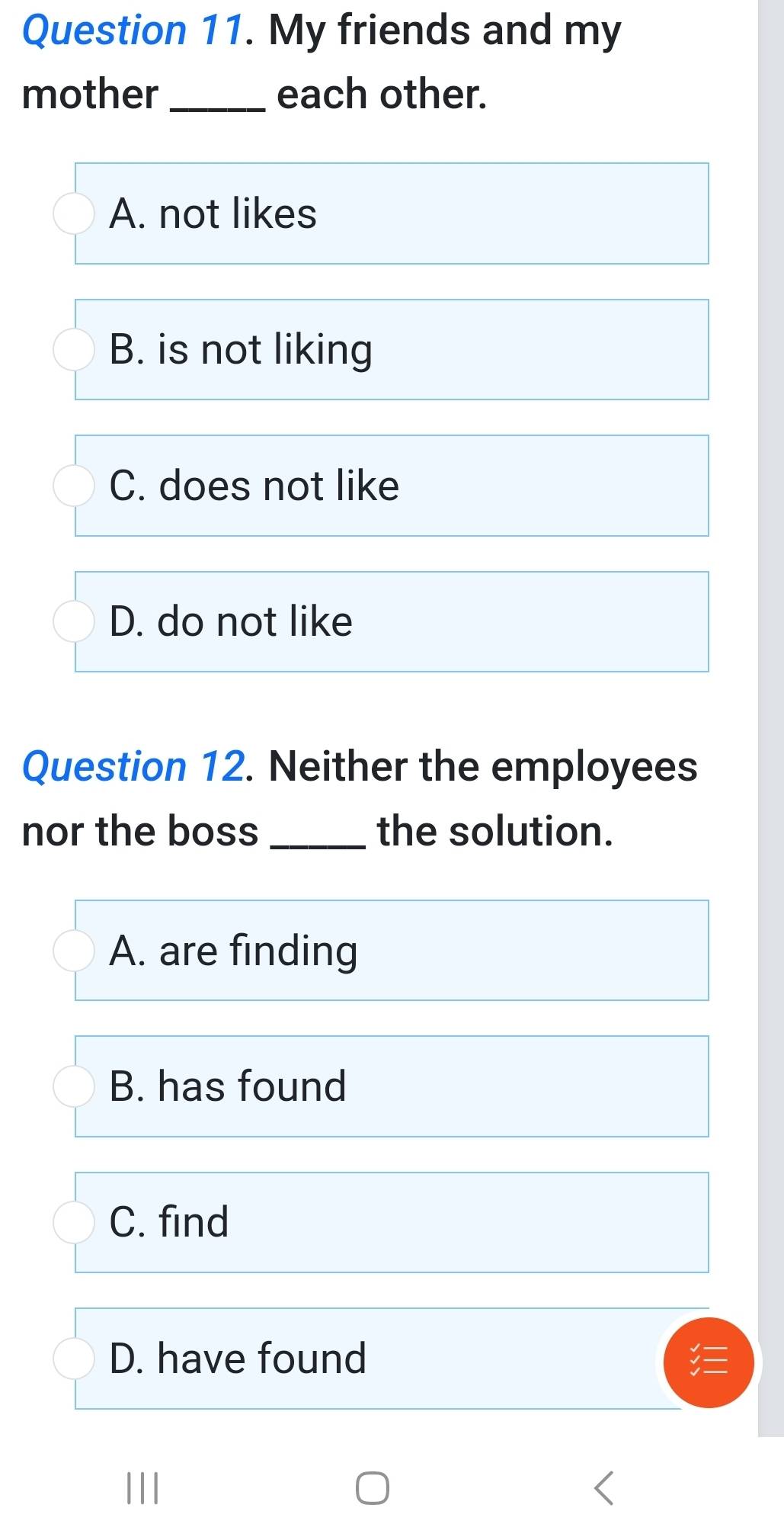The width and height of the screenshot is (784, 1540).
Task: Tap the Android home button icon
Action: [x=373, y=1488]
